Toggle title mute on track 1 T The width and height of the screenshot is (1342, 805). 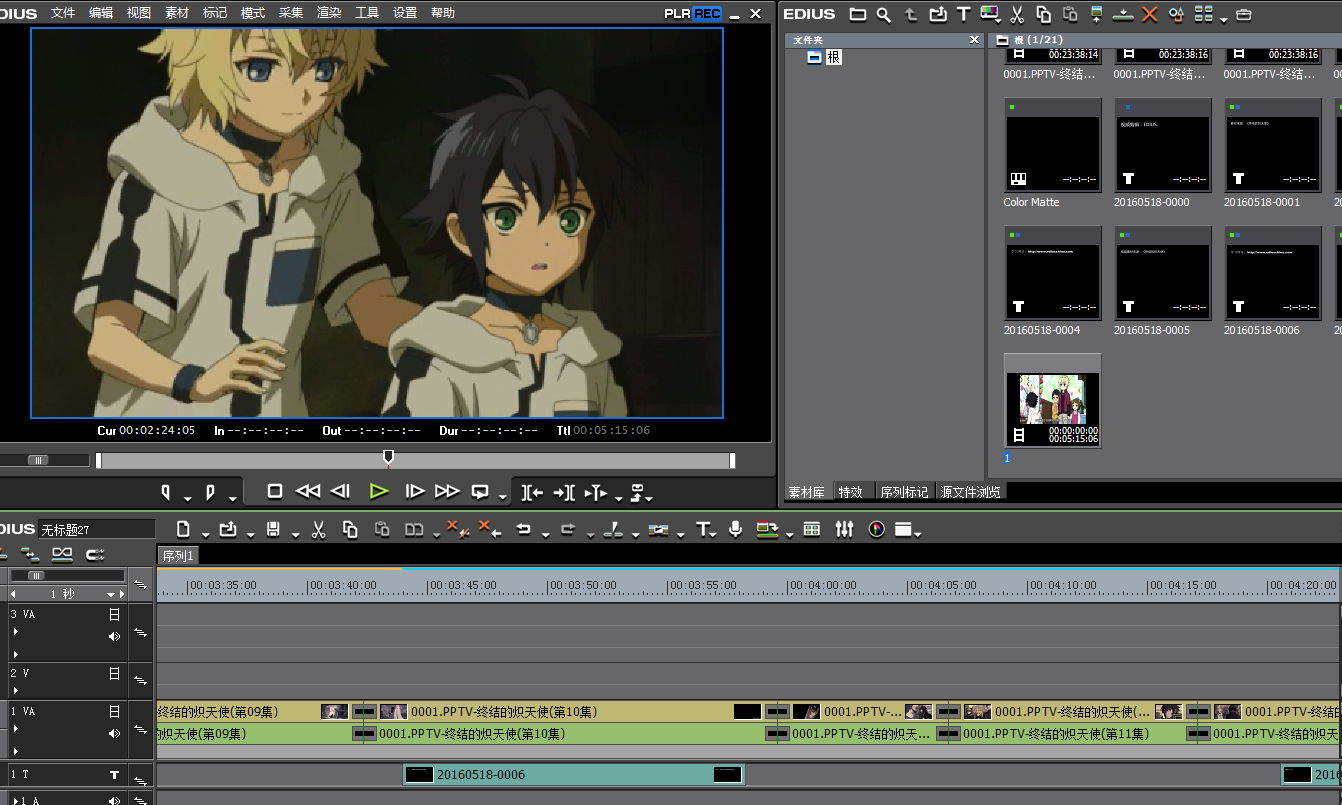pyautogui.click(x=114, y=775)
